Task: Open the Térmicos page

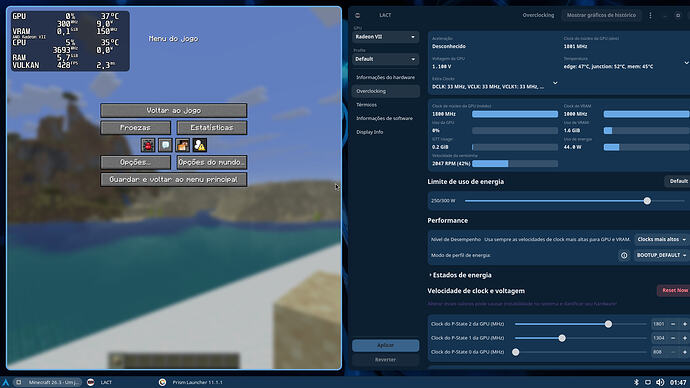Action: [385, 105]
